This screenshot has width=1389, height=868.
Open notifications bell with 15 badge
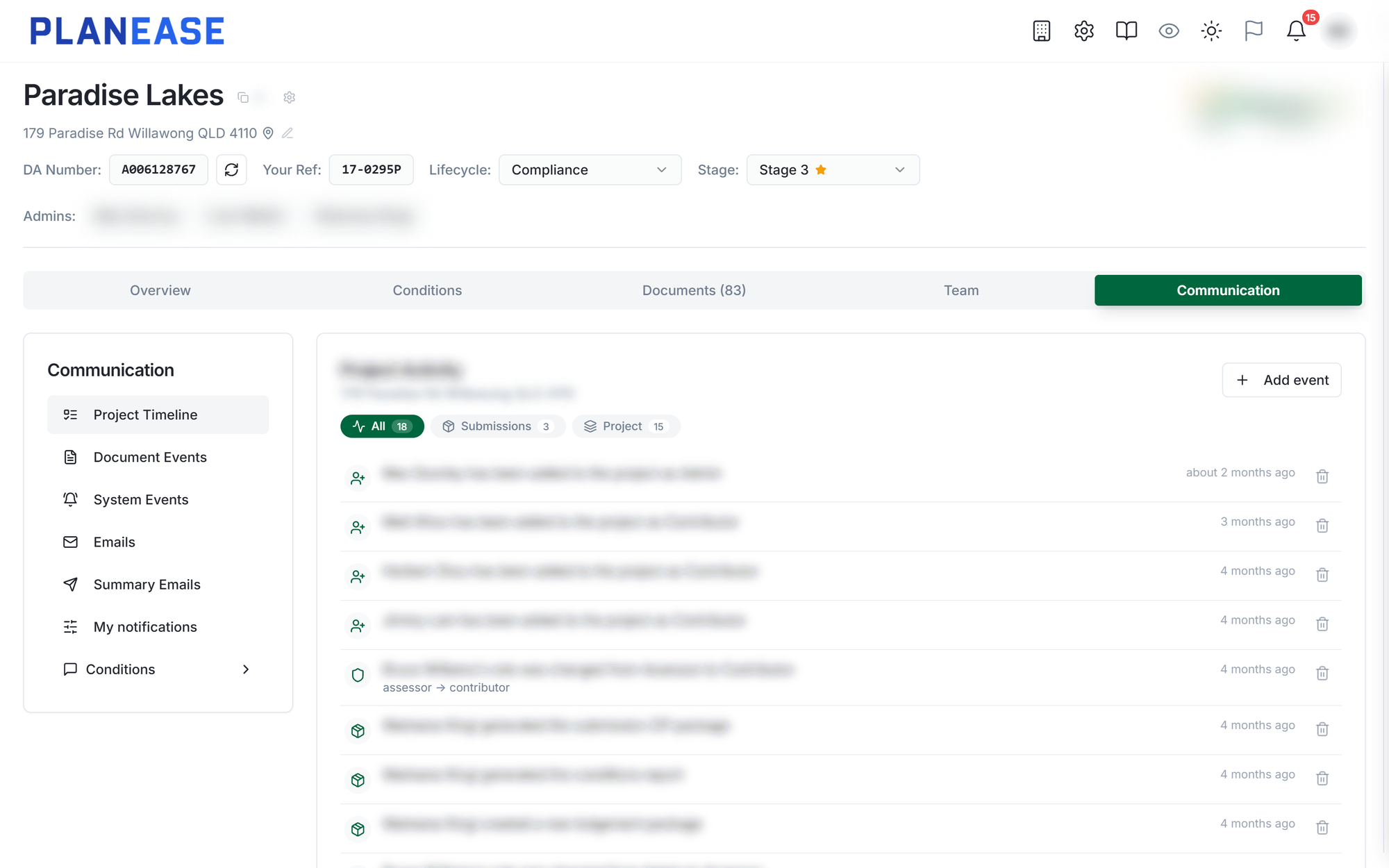click(1296, 31)
